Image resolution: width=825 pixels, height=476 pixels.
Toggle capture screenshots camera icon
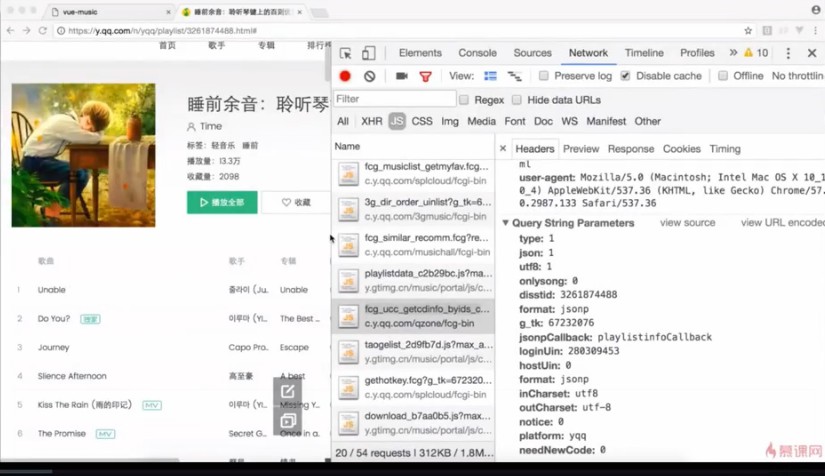401,76
